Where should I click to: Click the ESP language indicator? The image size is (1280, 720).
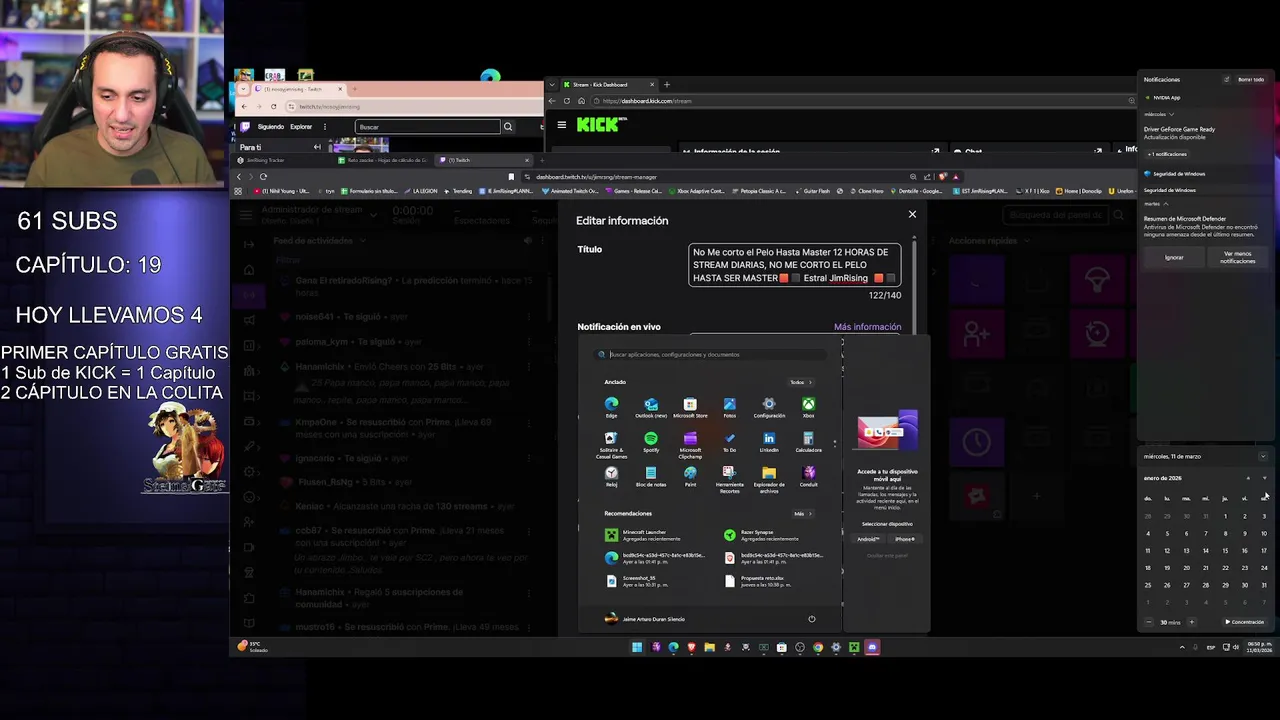pos(1211,647)
